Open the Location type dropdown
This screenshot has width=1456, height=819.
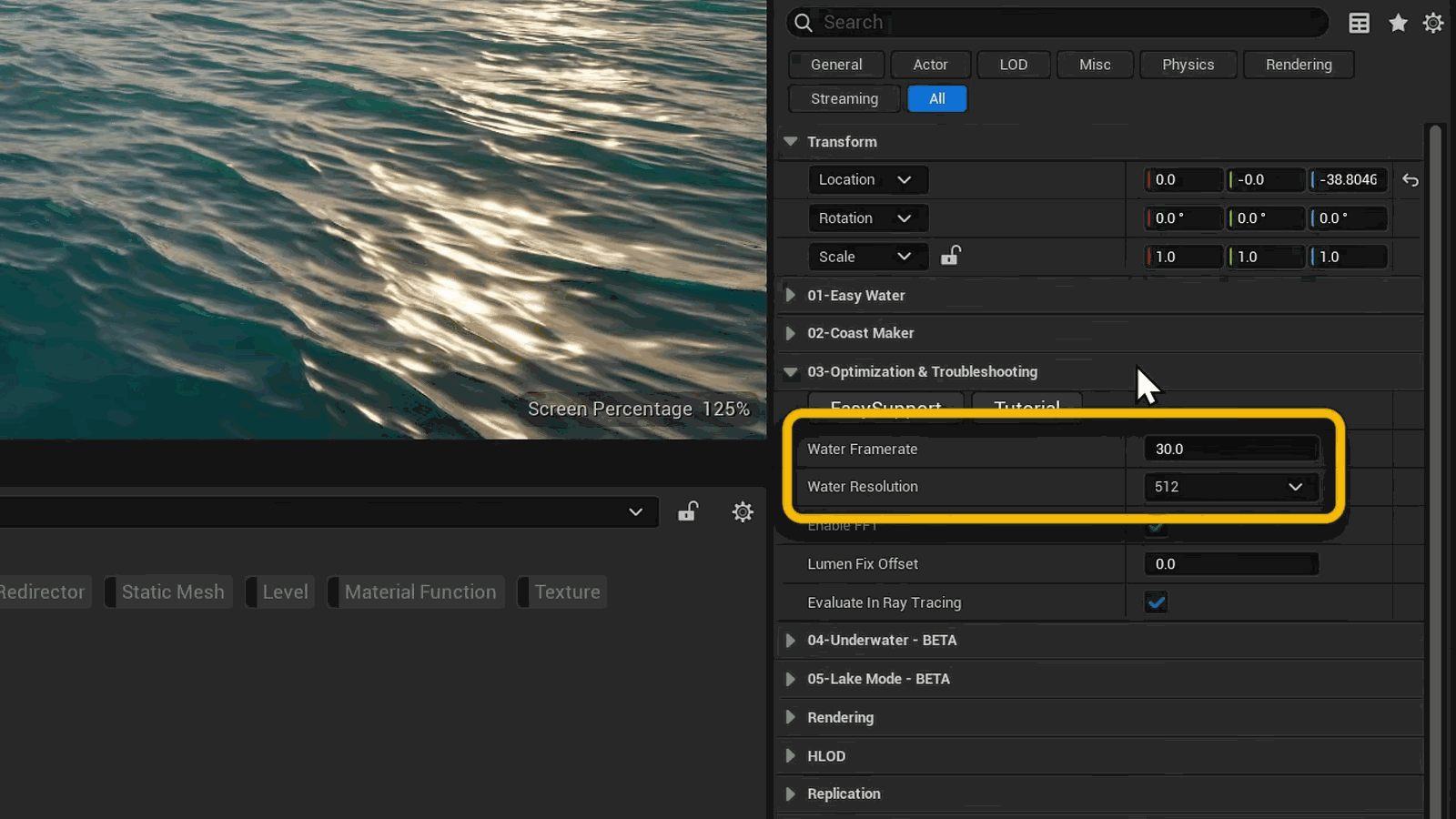pyautogui.click(x=868, y=179)
